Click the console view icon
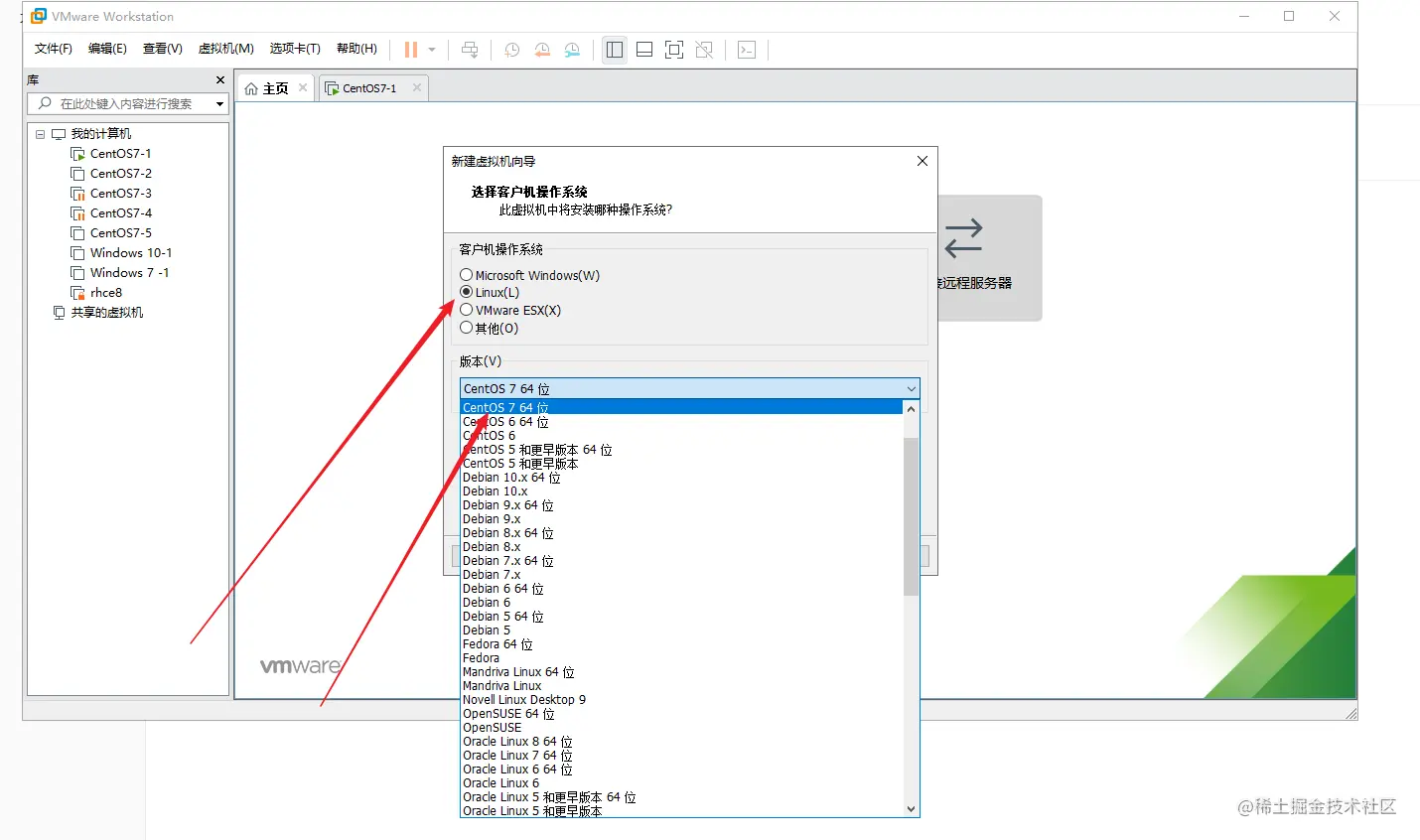Viewport: 1420px width, 840px height. click(x=747, y=50)
